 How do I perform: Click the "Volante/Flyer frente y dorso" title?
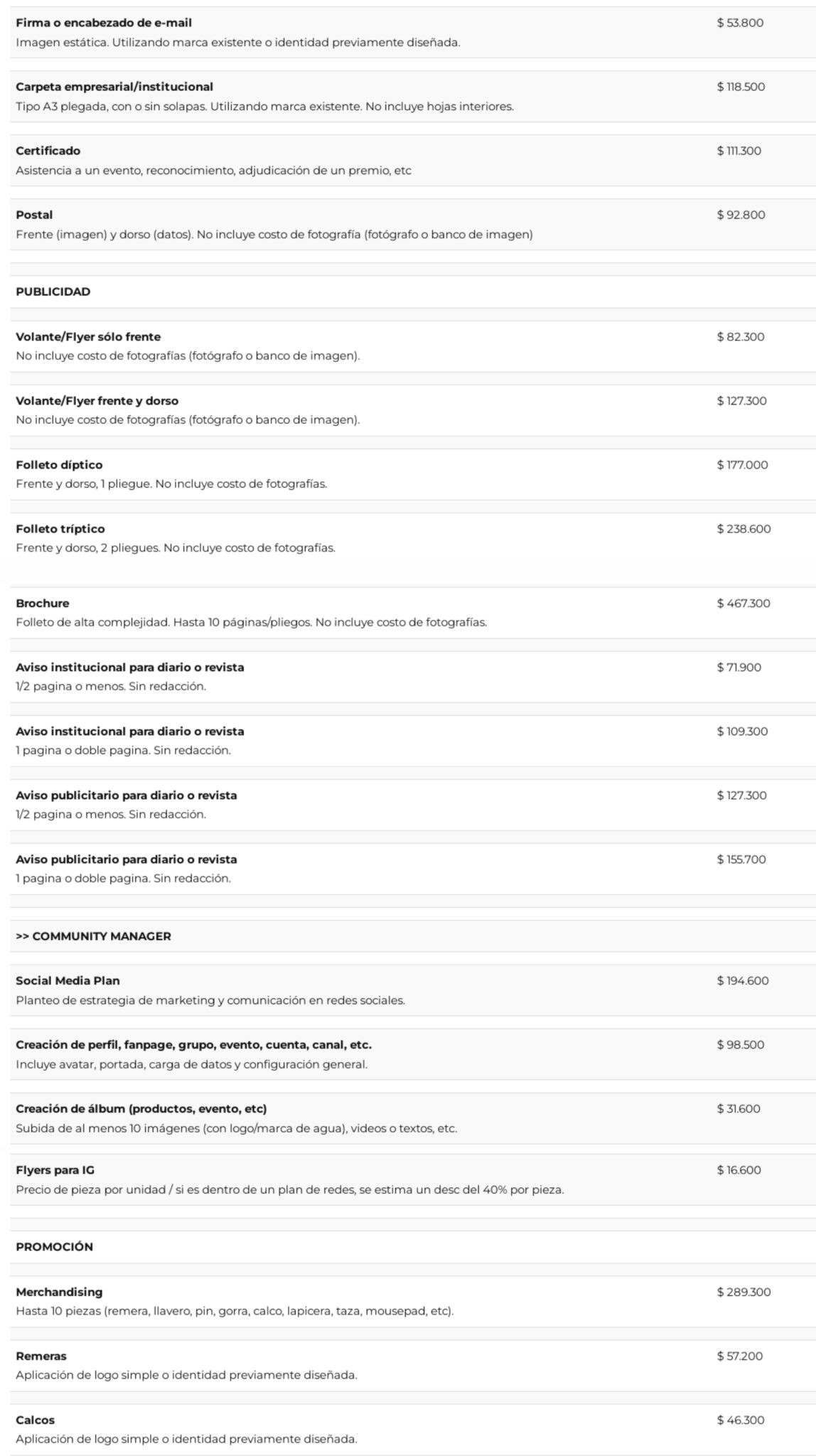click(97, 401)
